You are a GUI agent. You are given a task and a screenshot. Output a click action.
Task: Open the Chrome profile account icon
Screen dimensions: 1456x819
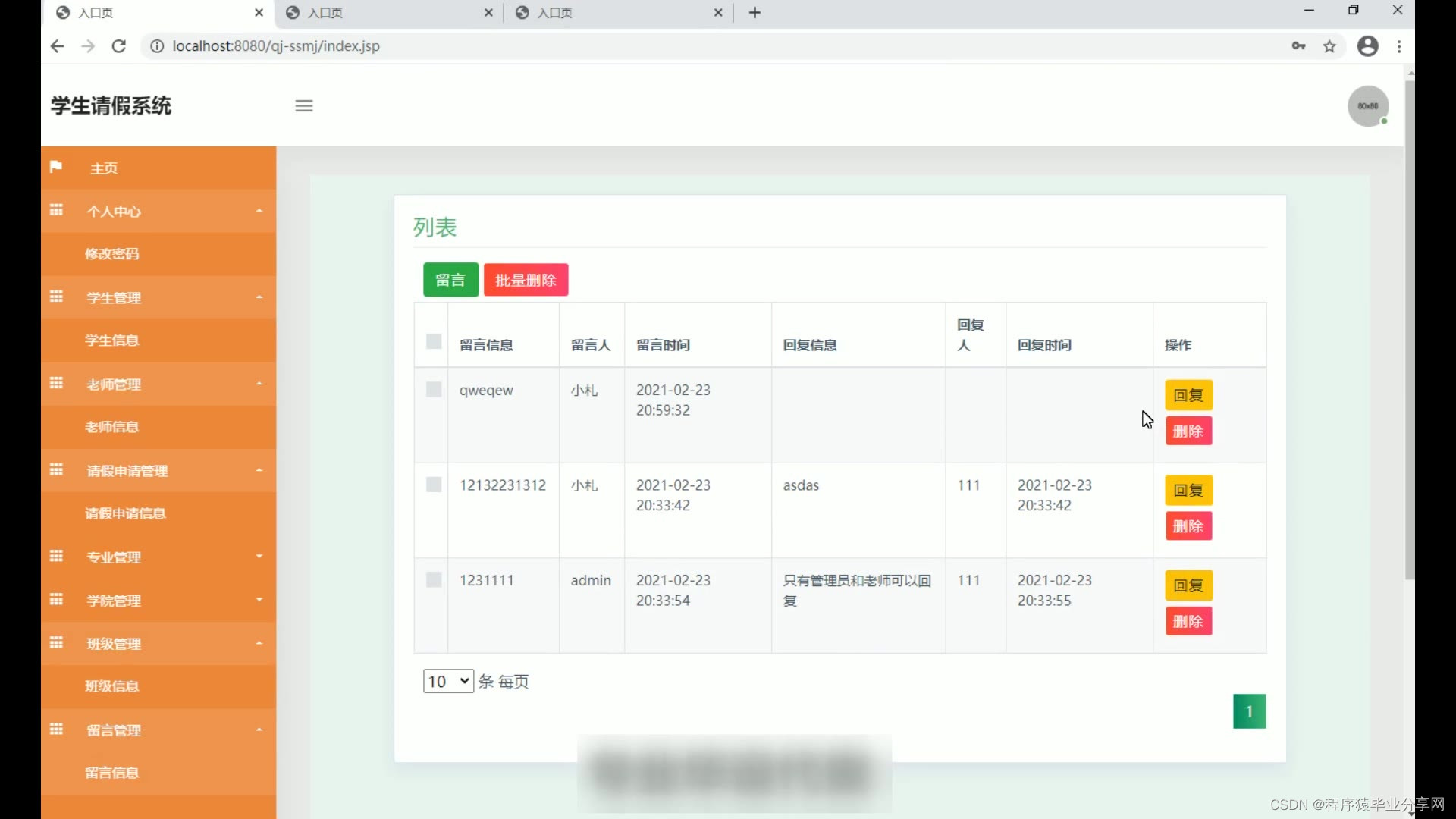click(x=1367, y=46)
